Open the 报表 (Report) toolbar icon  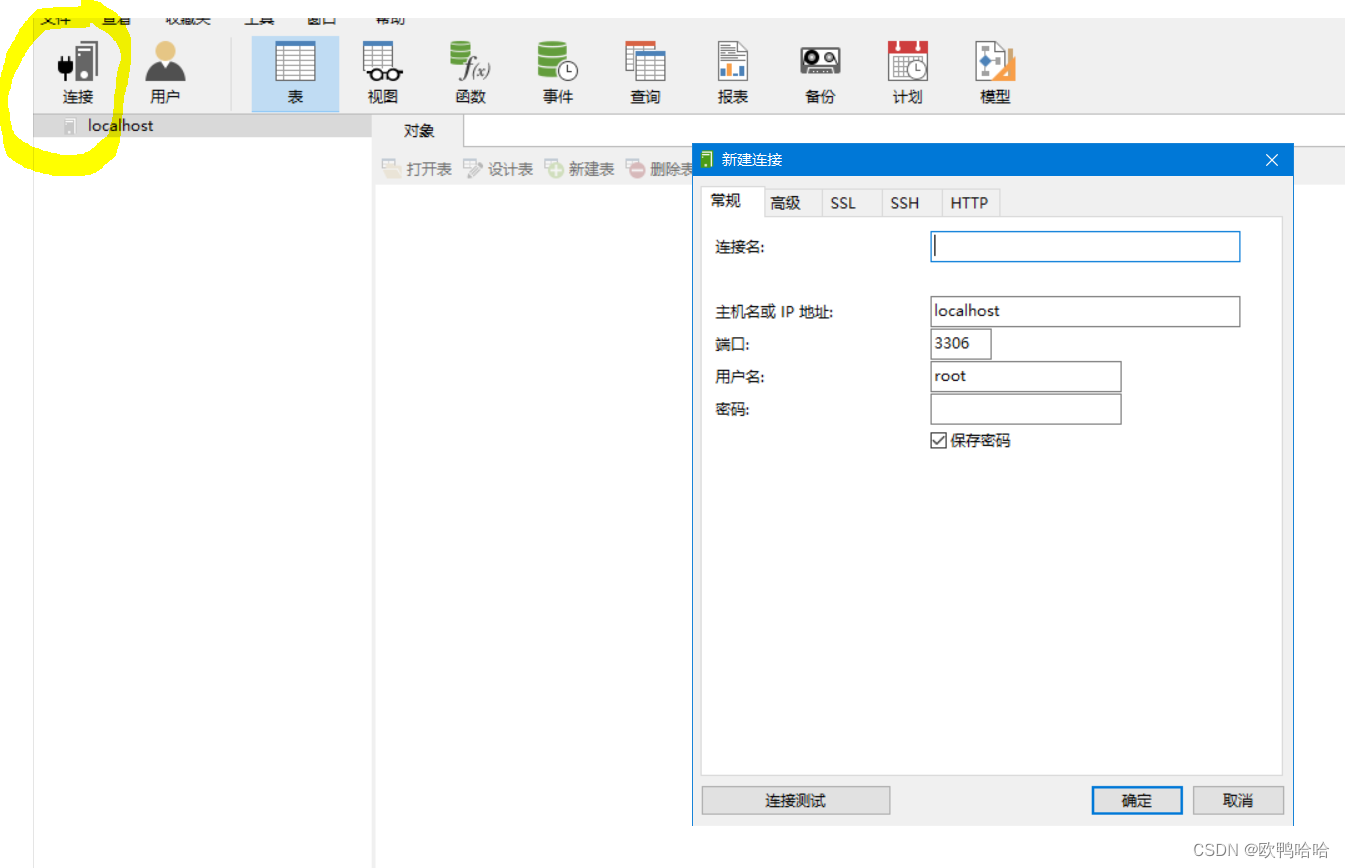pos(733,73)
